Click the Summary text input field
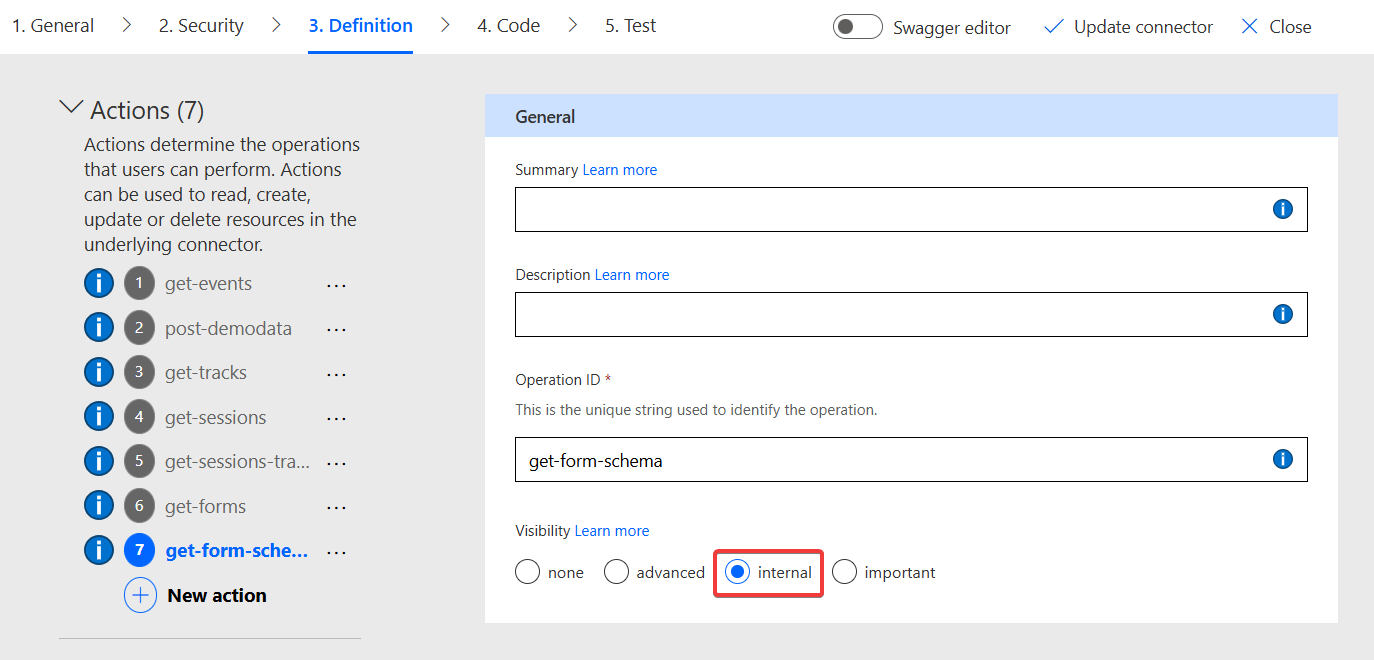The image size is (1374, 660). 890,209
